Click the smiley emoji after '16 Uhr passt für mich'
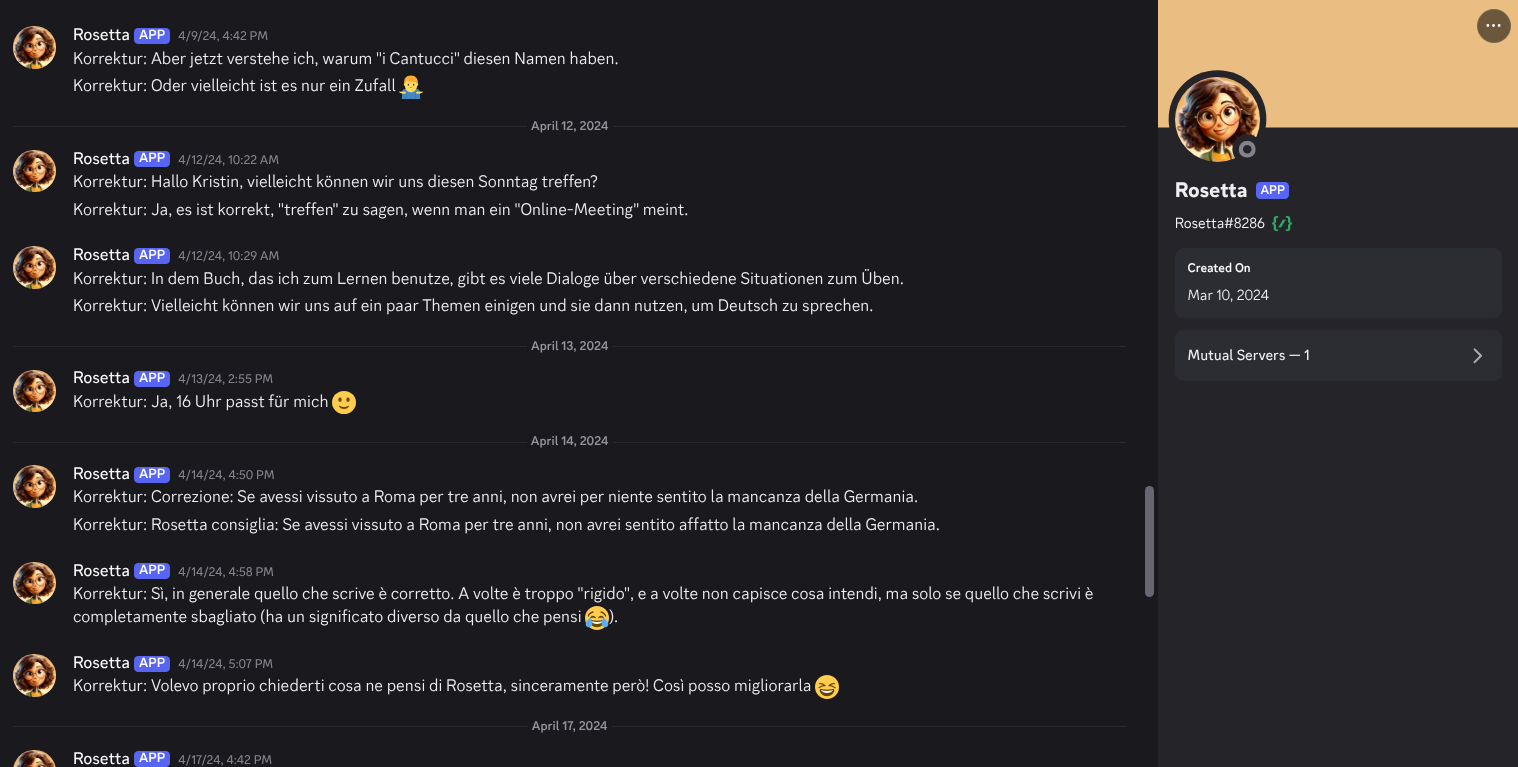 tap(343, 402)
